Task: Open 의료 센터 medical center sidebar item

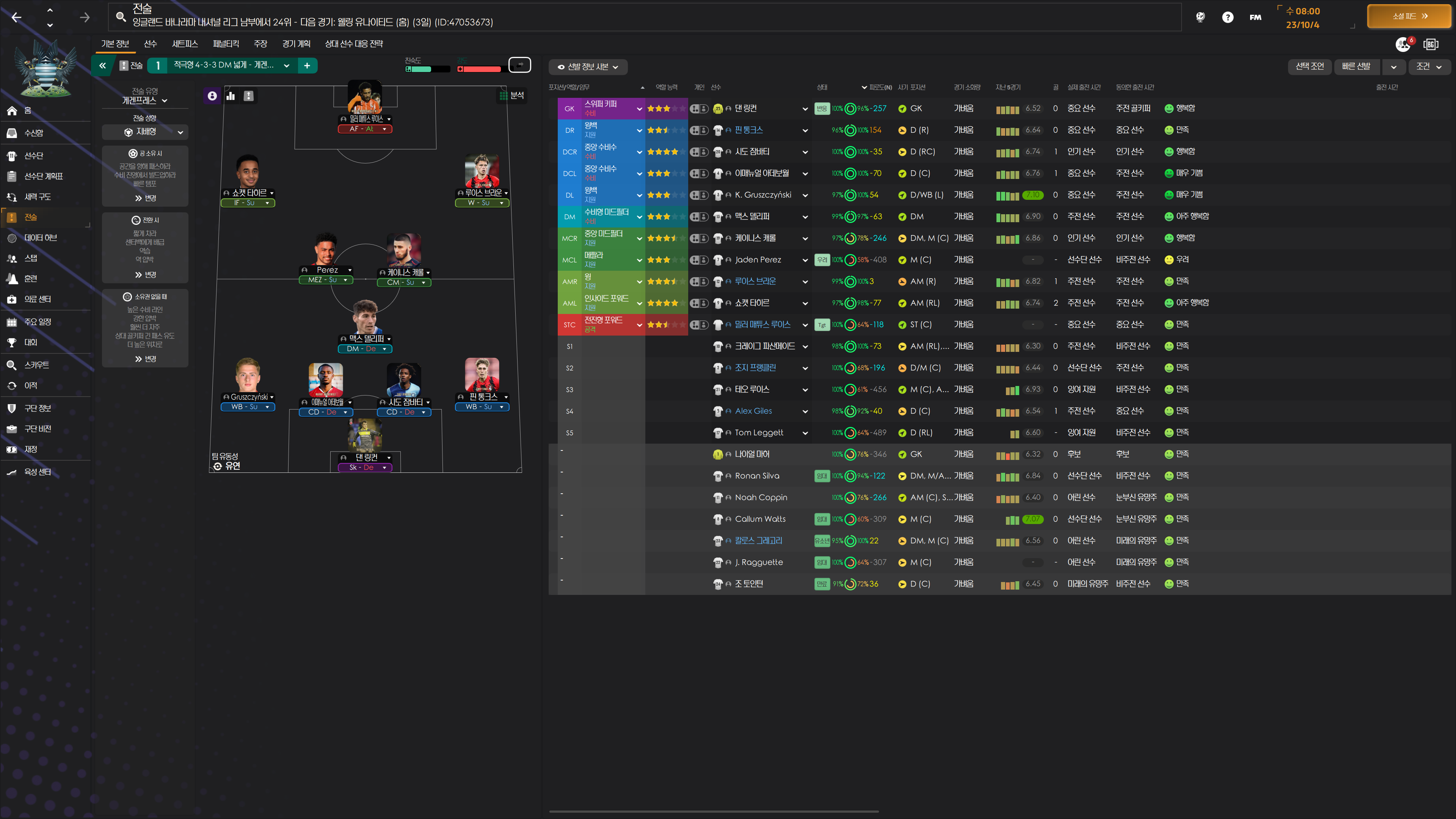Action: [37, 299]
